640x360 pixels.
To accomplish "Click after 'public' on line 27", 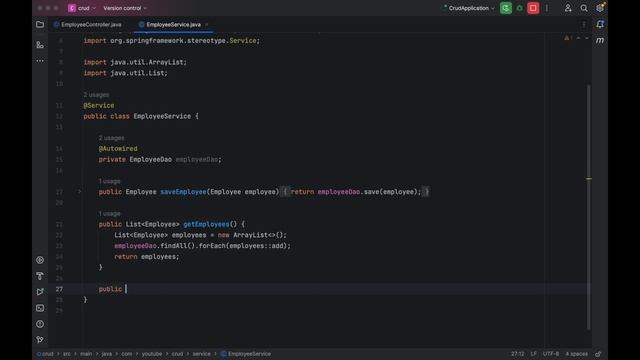I will [x=126, y=289].
